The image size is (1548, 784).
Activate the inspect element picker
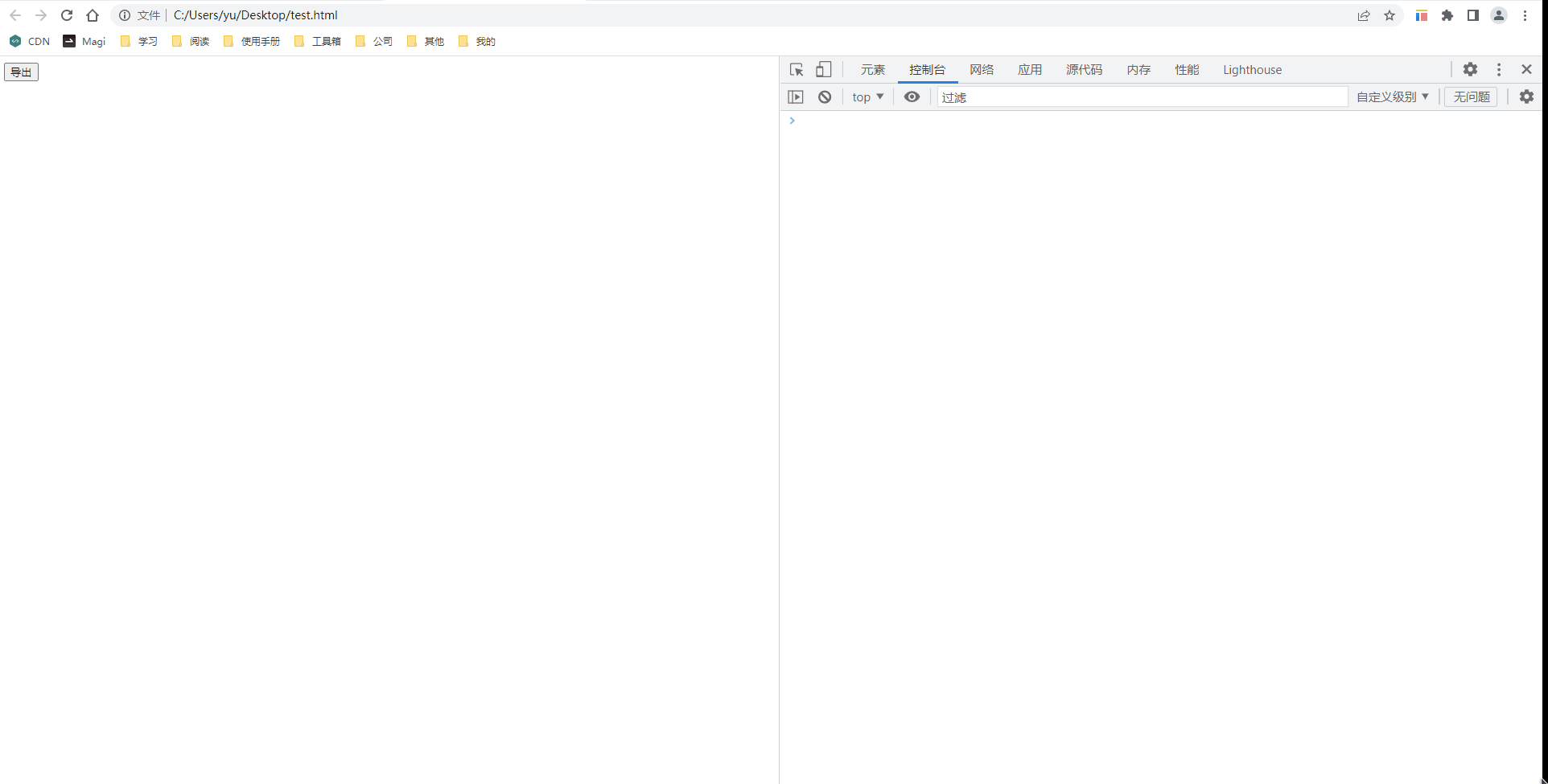click(x=797, y=70)
